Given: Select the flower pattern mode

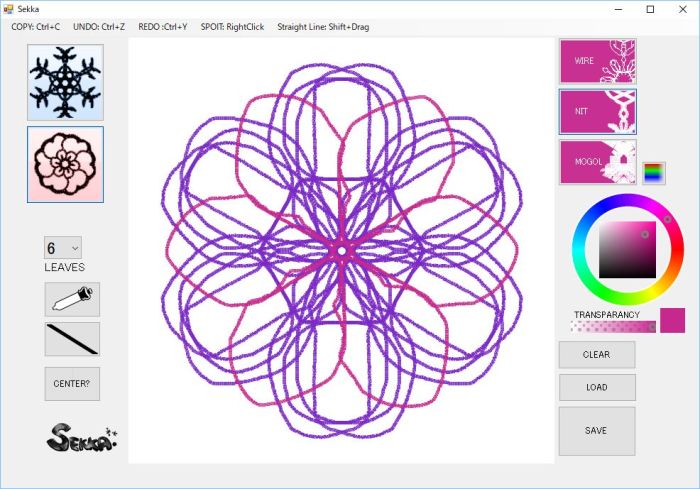Looking at the screenshot, I should pyautogui.click(x=65, y=164).
